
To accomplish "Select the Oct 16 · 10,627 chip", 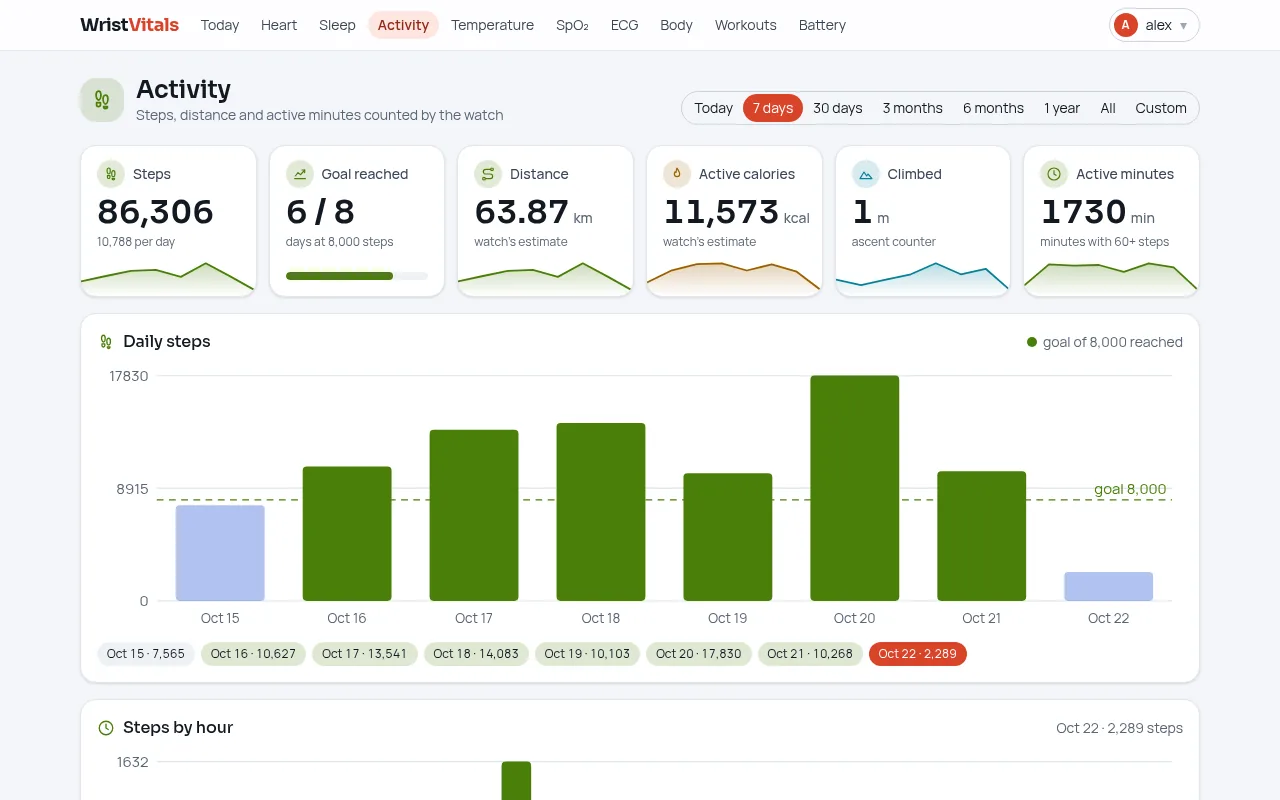I will point(253,654).
